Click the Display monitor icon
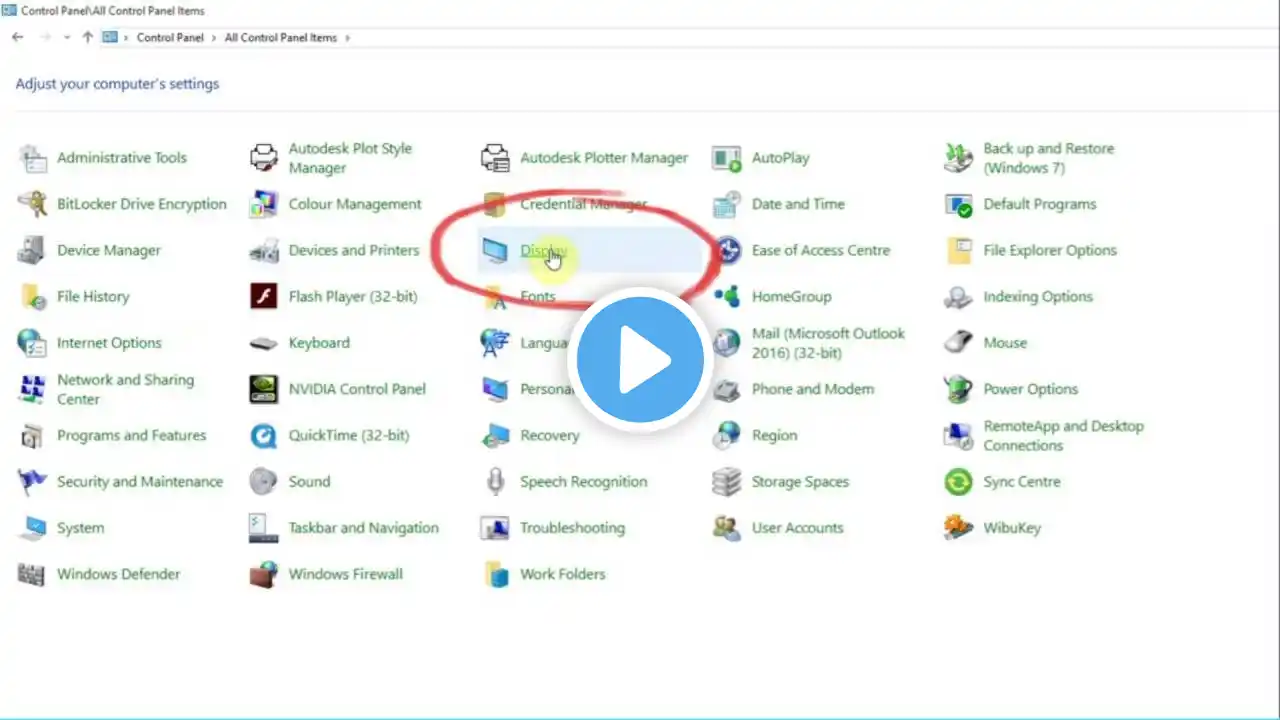1280x720 pixels. (x=495, y=250)
